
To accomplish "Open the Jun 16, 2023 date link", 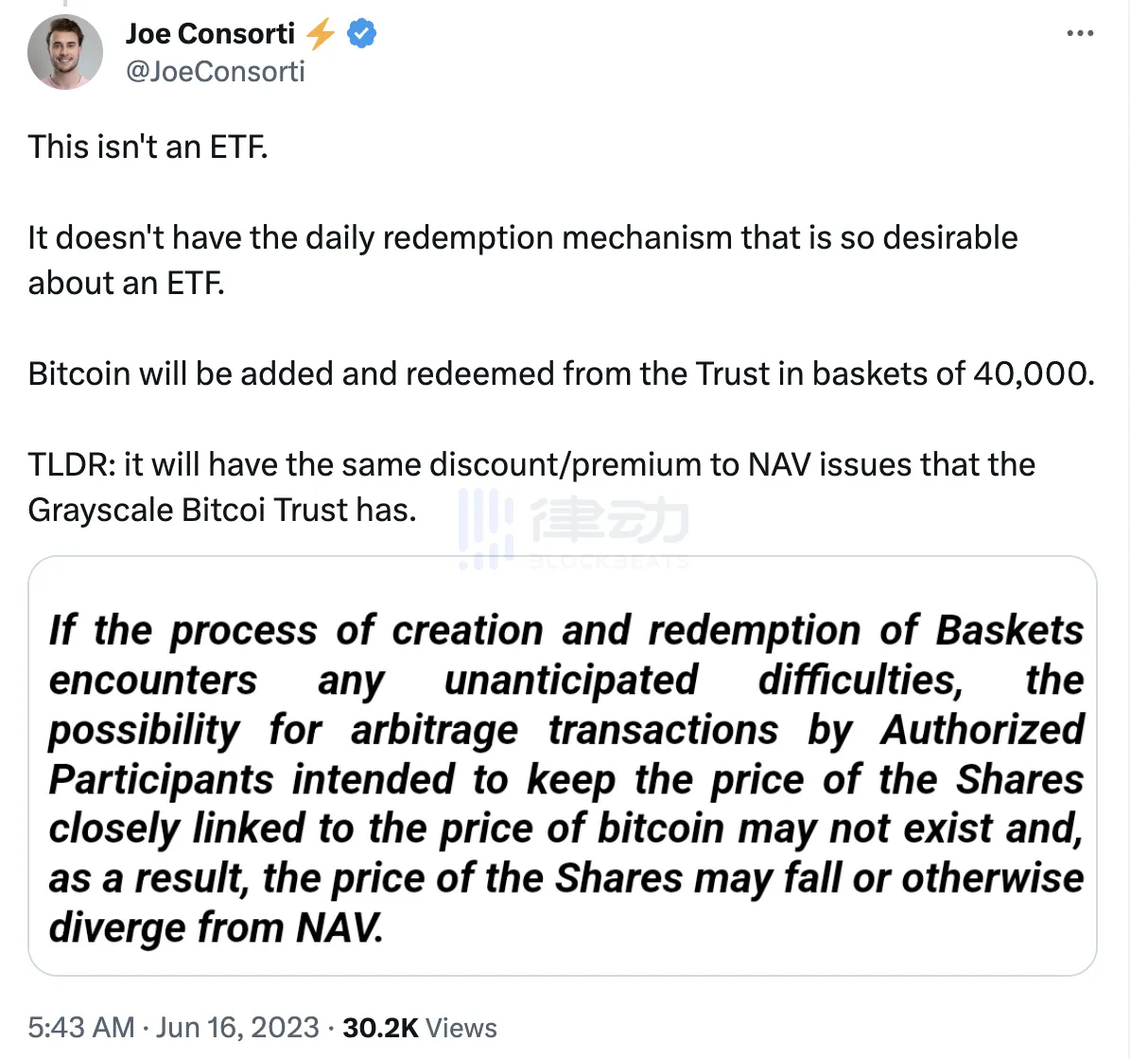I will [x=237, y=1028].
